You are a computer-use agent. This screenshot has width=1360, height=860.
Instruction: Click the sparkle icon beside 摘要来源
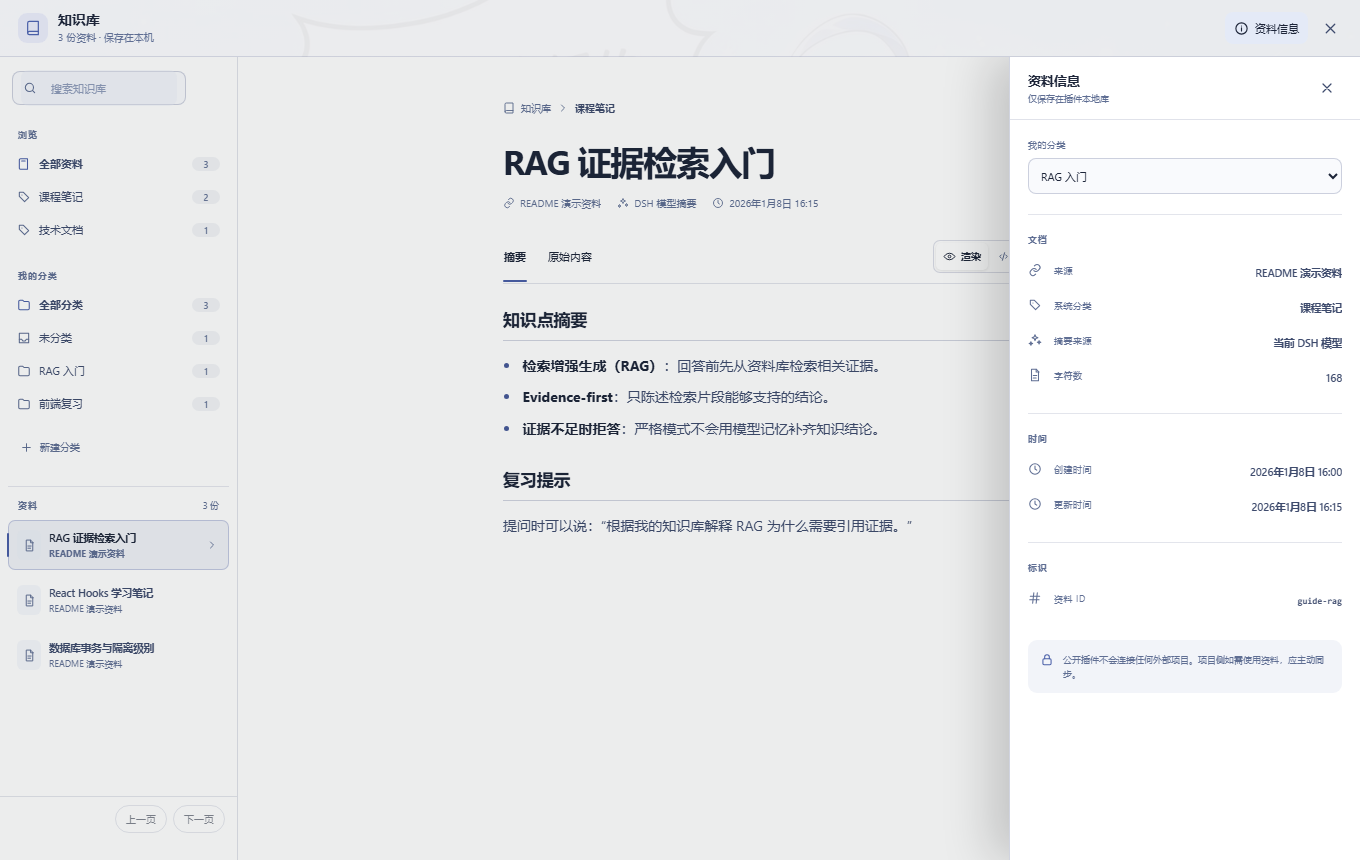point(1035,341)
